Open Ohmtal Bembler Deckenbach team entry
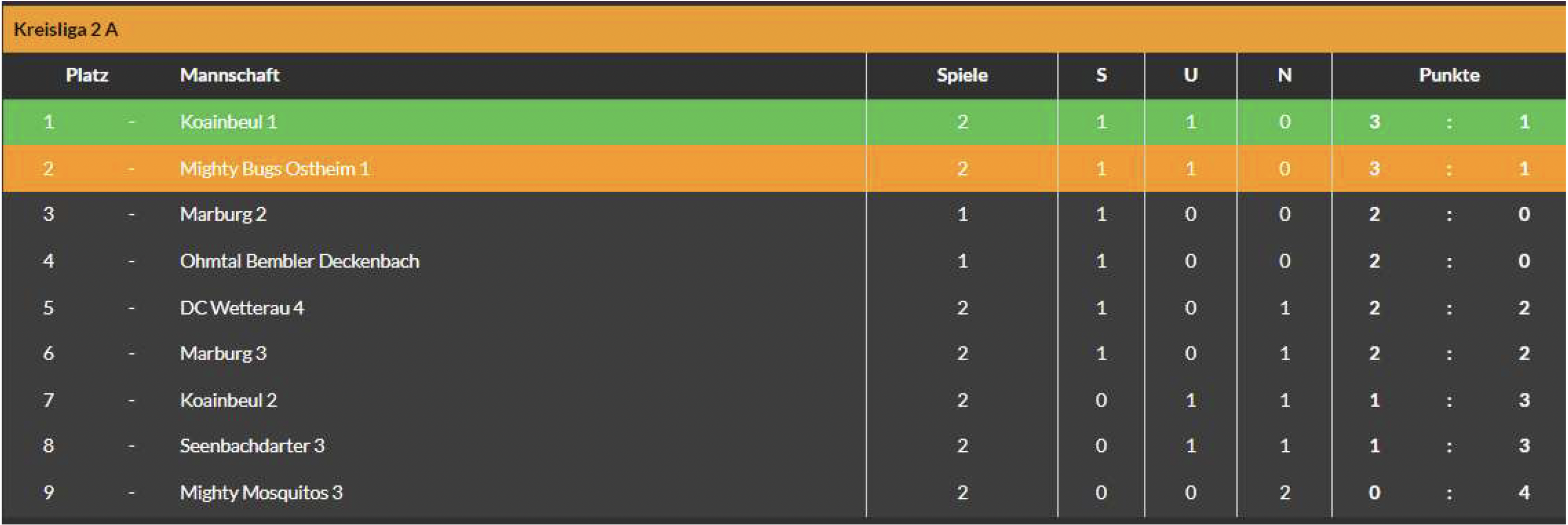The height and width of the screenshot is (525, 1568). (x=299, y=261)
